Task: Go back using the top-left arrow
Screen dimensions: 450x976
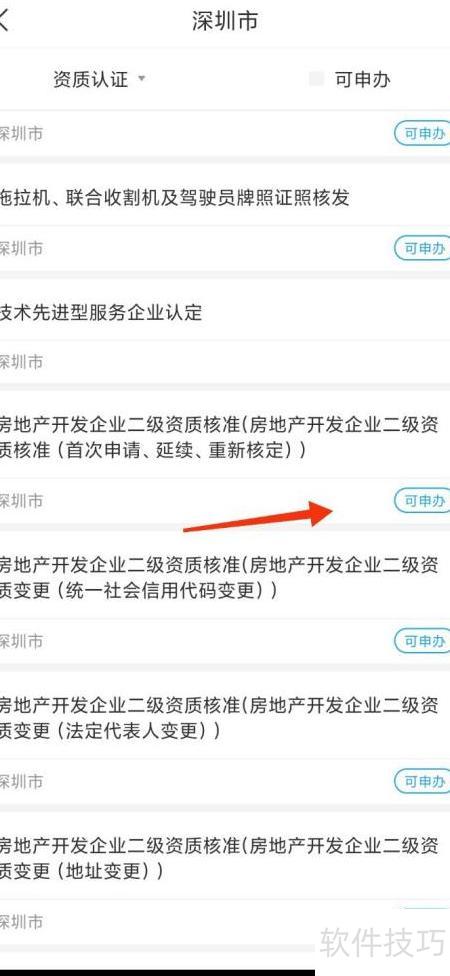Action: [4, 21]
